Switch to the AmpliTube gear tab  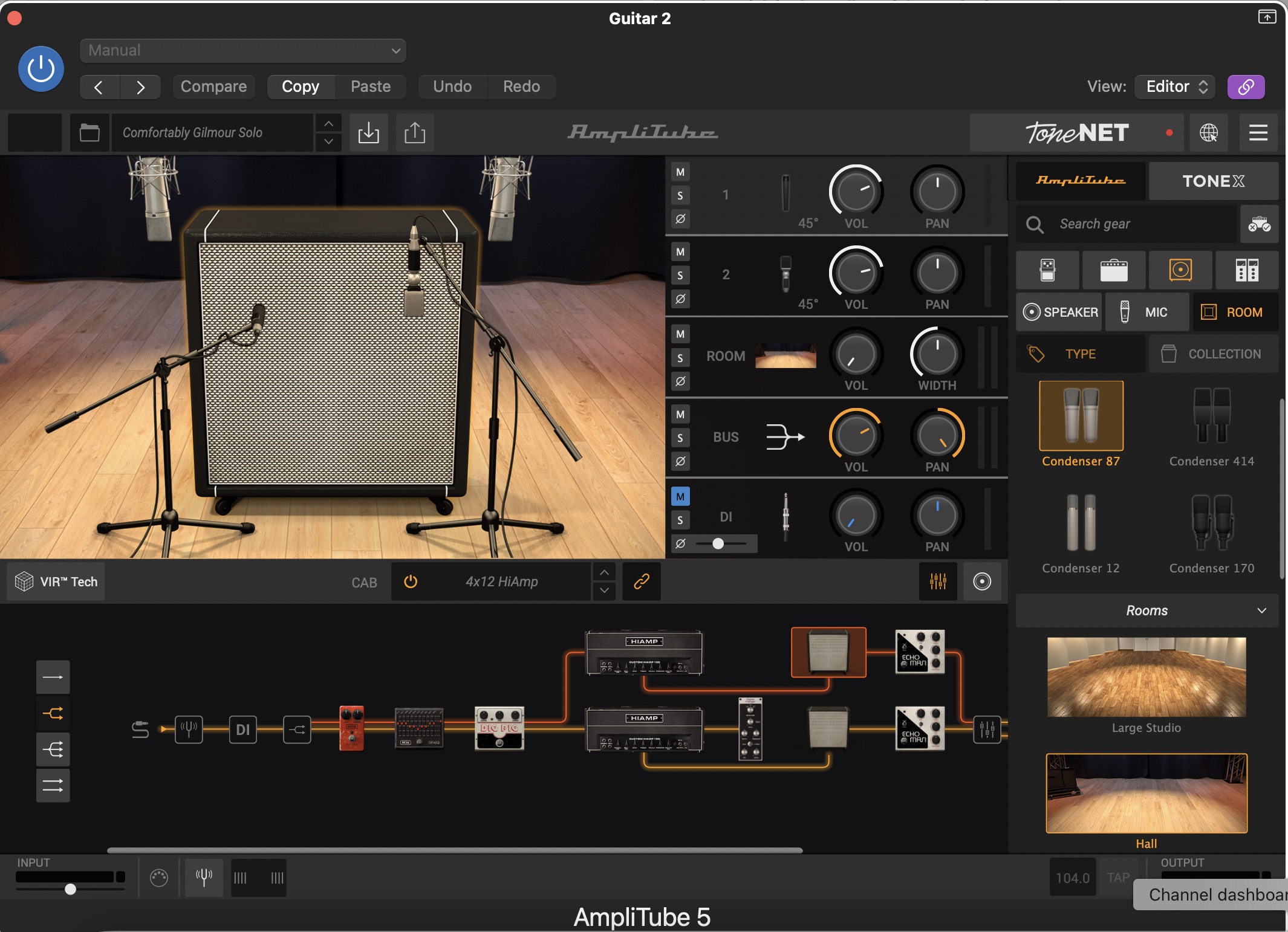click(x=1081, y=181)
